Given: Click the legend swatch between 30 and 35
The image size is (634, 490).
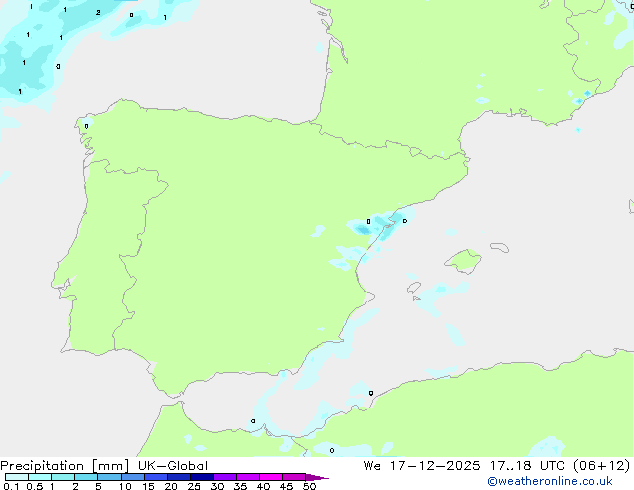Looking at the screenshot, I should 225,477.
